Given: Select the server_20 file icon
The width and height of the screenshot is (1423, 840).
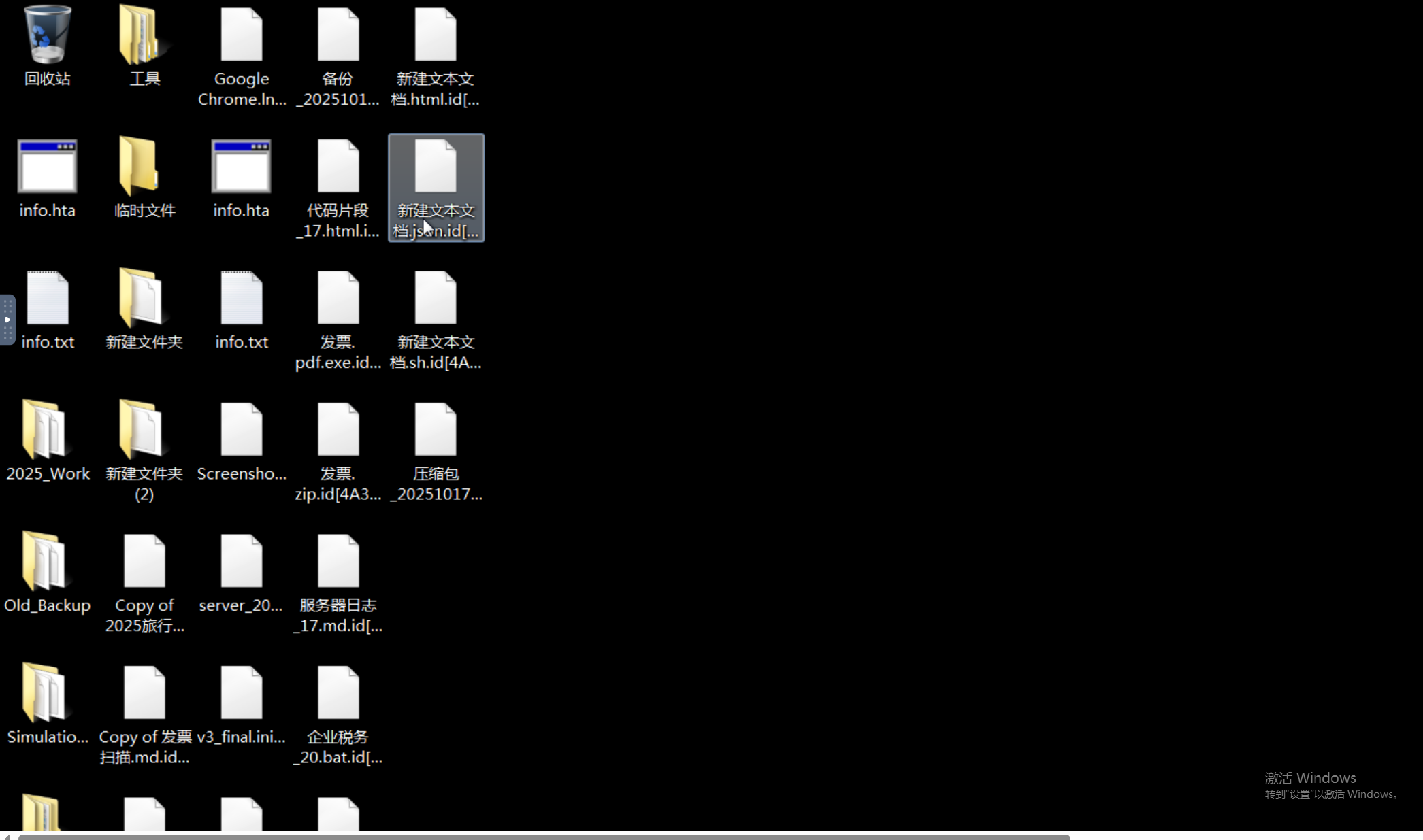Looking at the screenshot, I should [242, 561].
